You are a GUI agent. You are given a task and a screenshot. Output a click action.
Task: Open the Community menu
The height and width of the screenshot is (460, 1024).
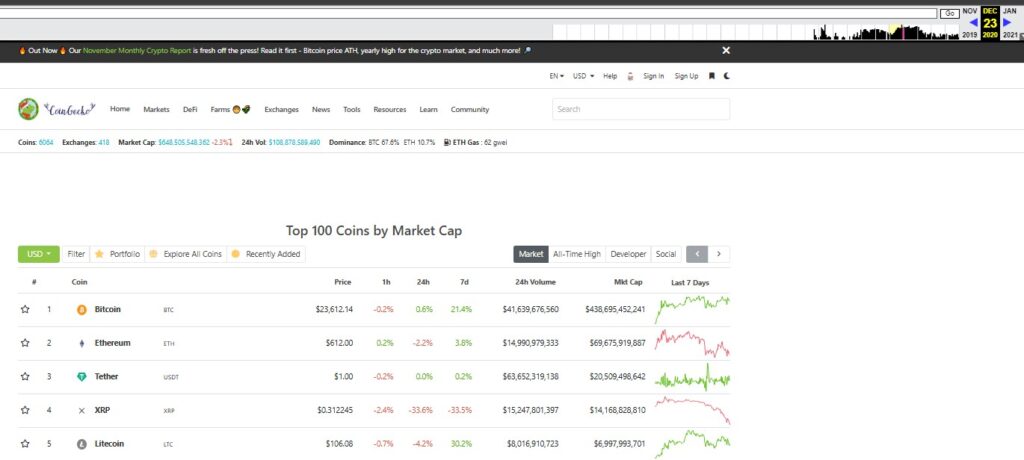470,109
